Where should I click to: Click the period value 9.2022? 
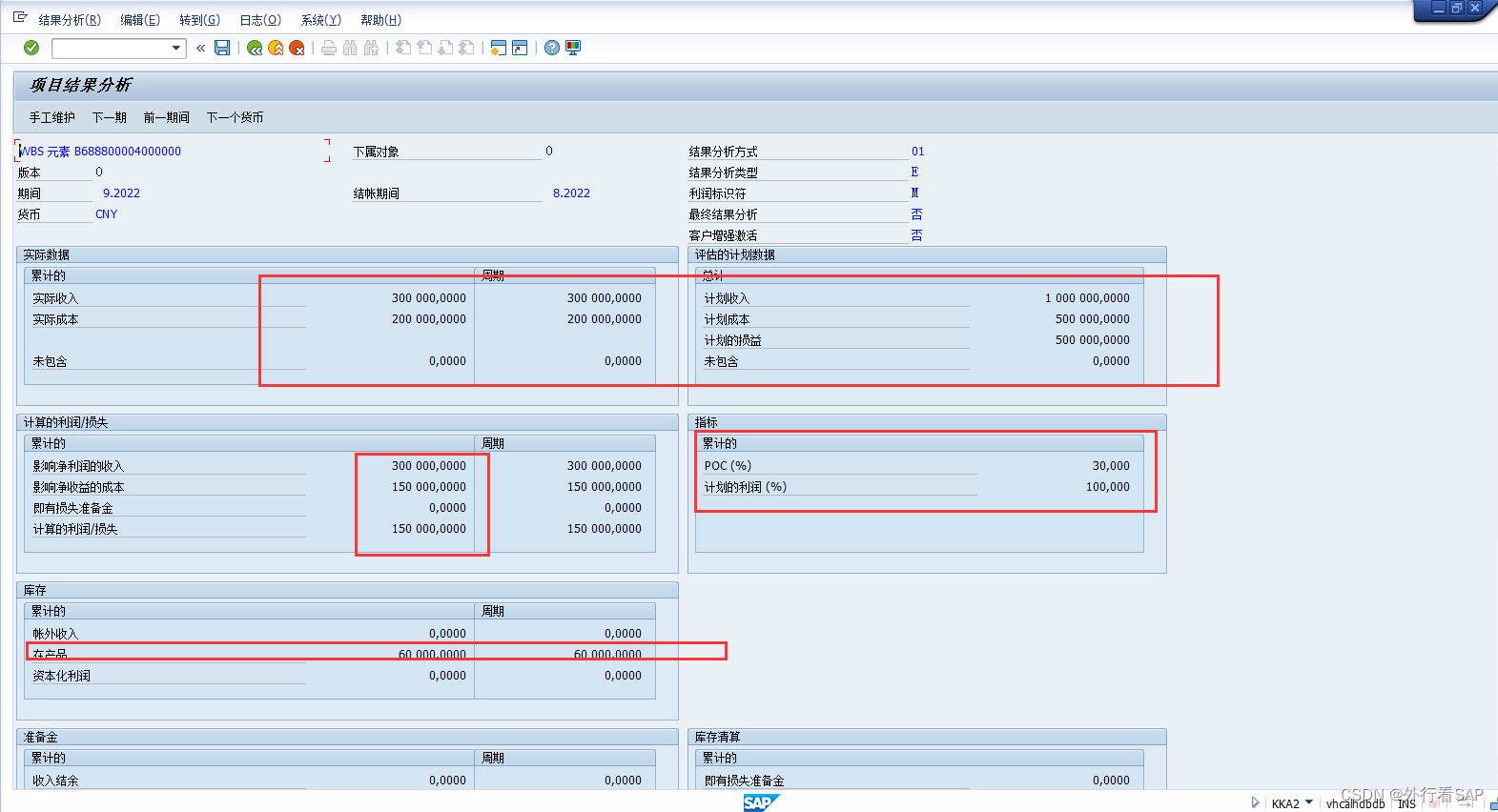(x=121, y=193)
